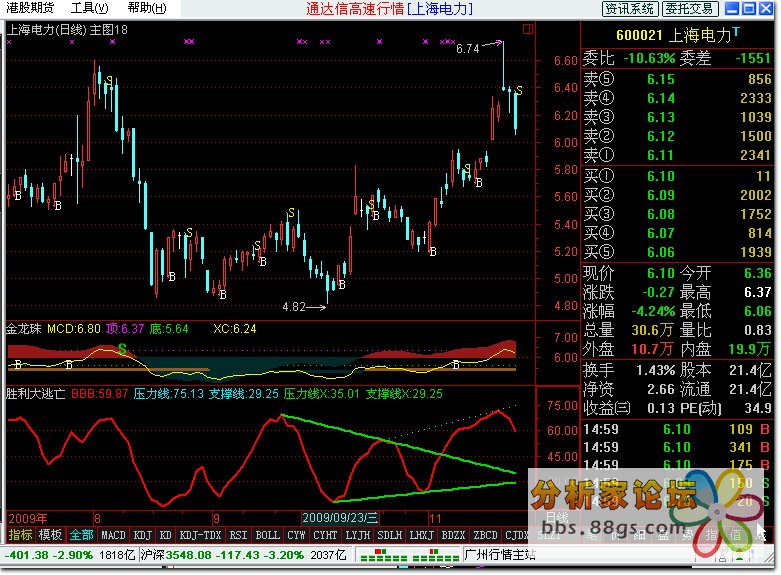Switch to the KDJ indicator
Image resolution: width=781 pixels, height=575 pixels.
click(143, 535)
